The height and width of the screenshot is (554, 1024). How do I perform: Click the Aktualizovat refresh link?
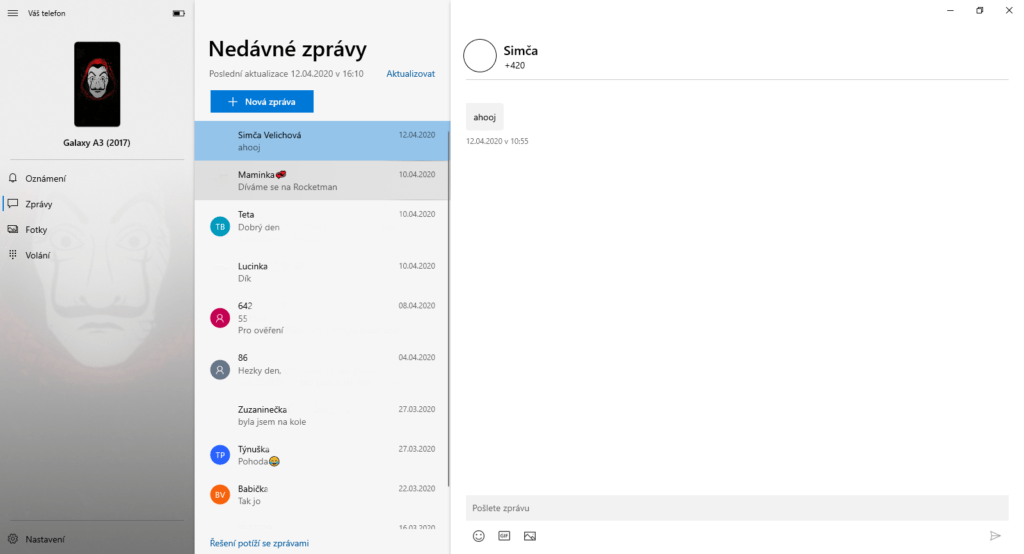pyautogui.click(x=410, y=74)
